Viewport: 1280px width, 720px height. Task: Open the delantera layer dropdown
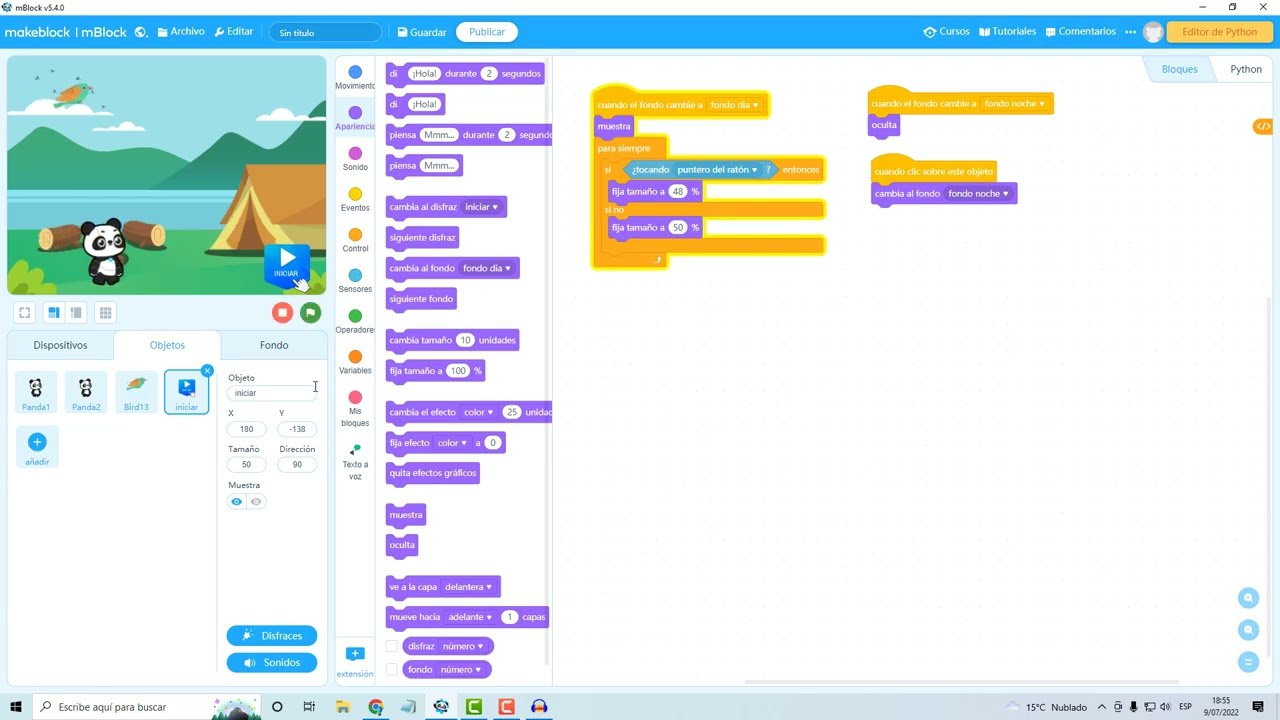(469, 587)
